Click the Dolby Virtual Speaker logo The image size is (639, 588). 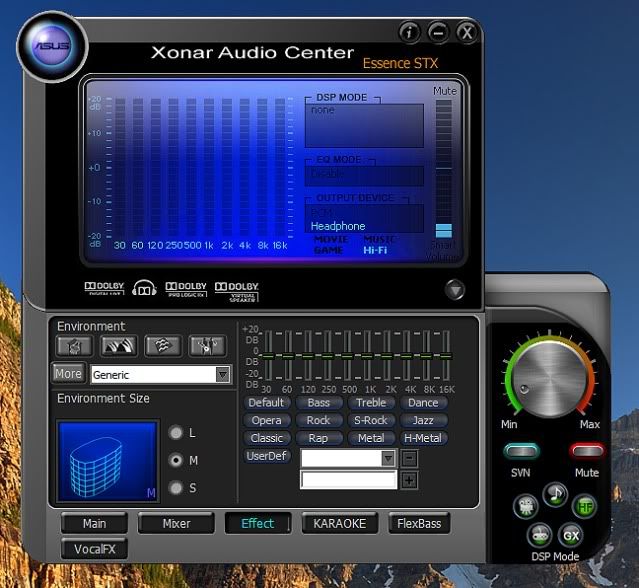[237, 291]
